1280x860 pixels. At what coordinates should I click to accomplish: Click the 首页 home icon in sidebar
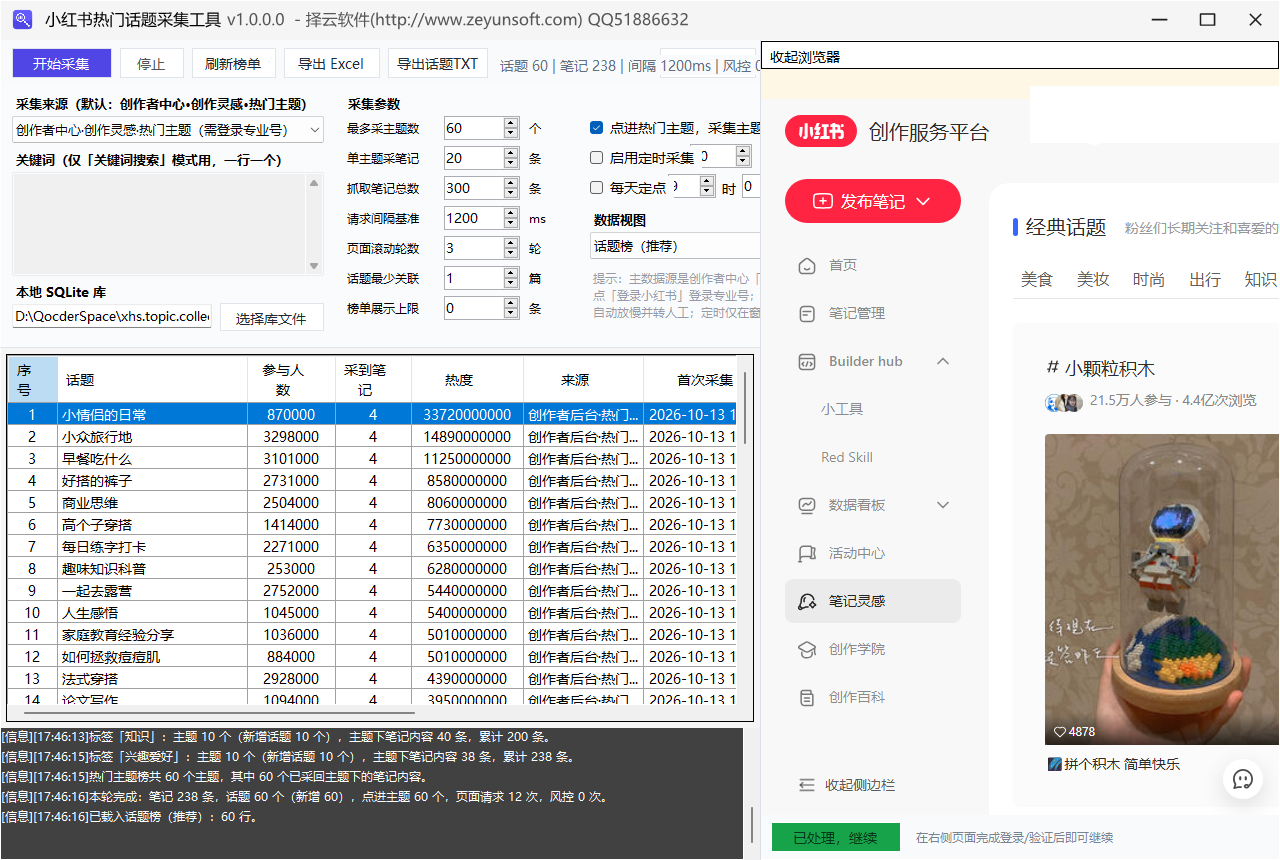click(x=807, y=265)
